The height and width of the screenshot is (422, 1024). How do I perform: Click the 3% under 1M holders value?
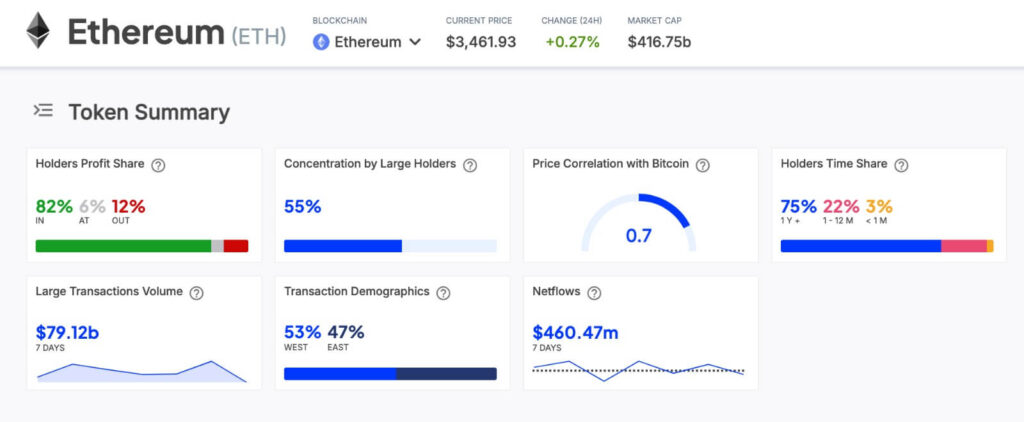[879, 207]
